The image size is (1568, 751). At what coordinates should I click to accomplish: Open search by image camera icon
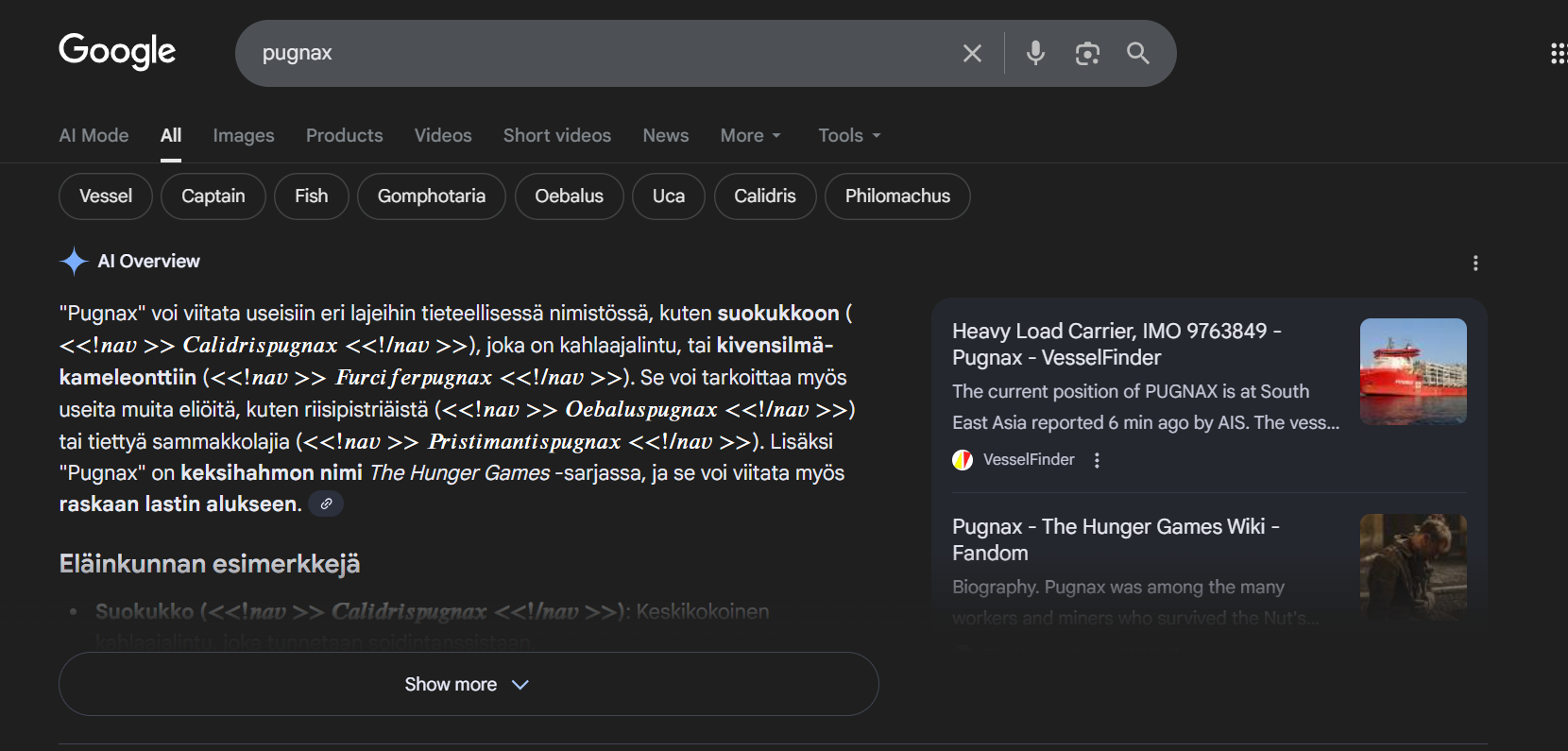(1087, 54)
